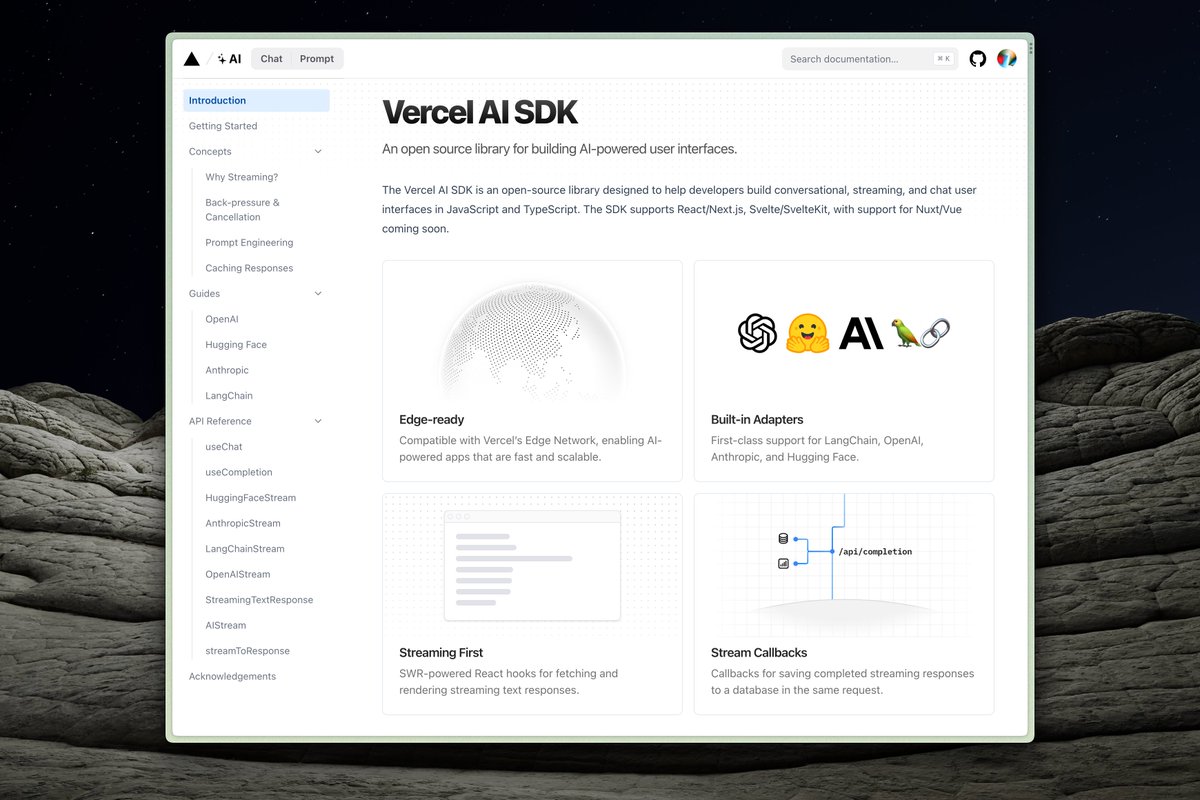The width and height of the screenshot is (1200, 800).
Task: Collapse the Concepts section chevron
Action: [x=318, y=152]
